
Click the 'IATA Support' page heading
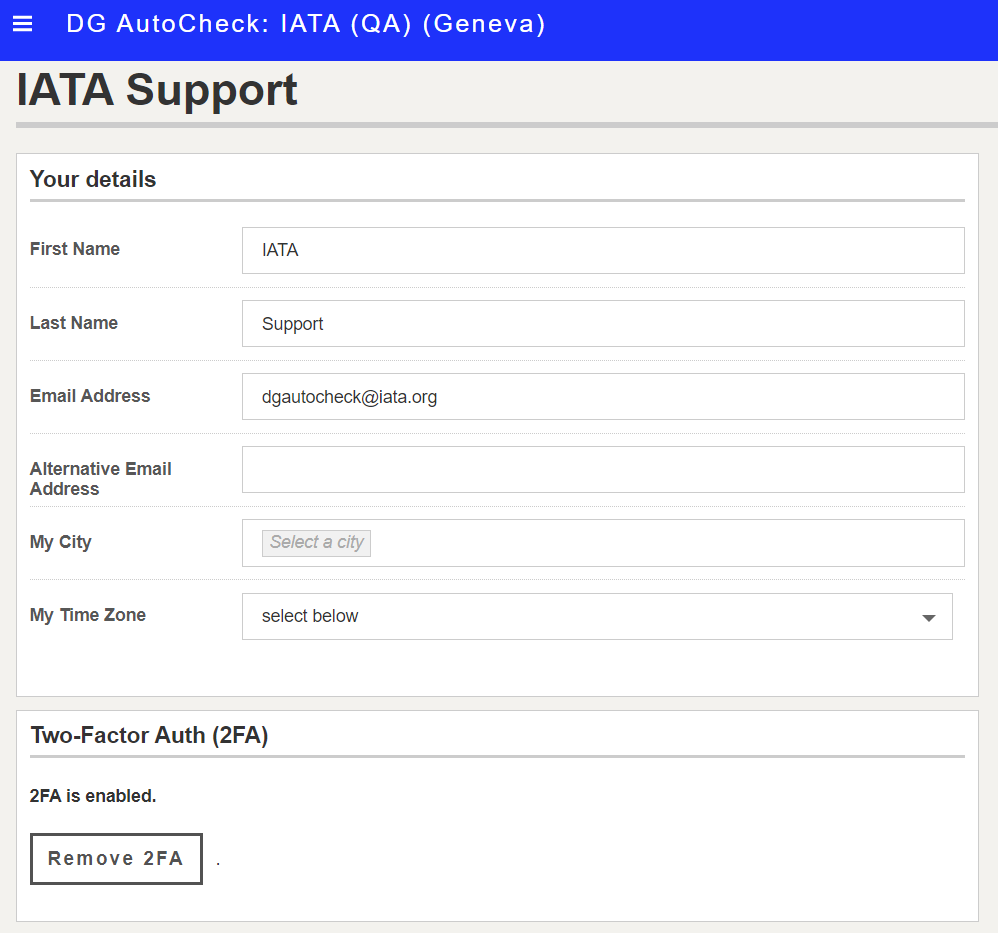point(157,90)
